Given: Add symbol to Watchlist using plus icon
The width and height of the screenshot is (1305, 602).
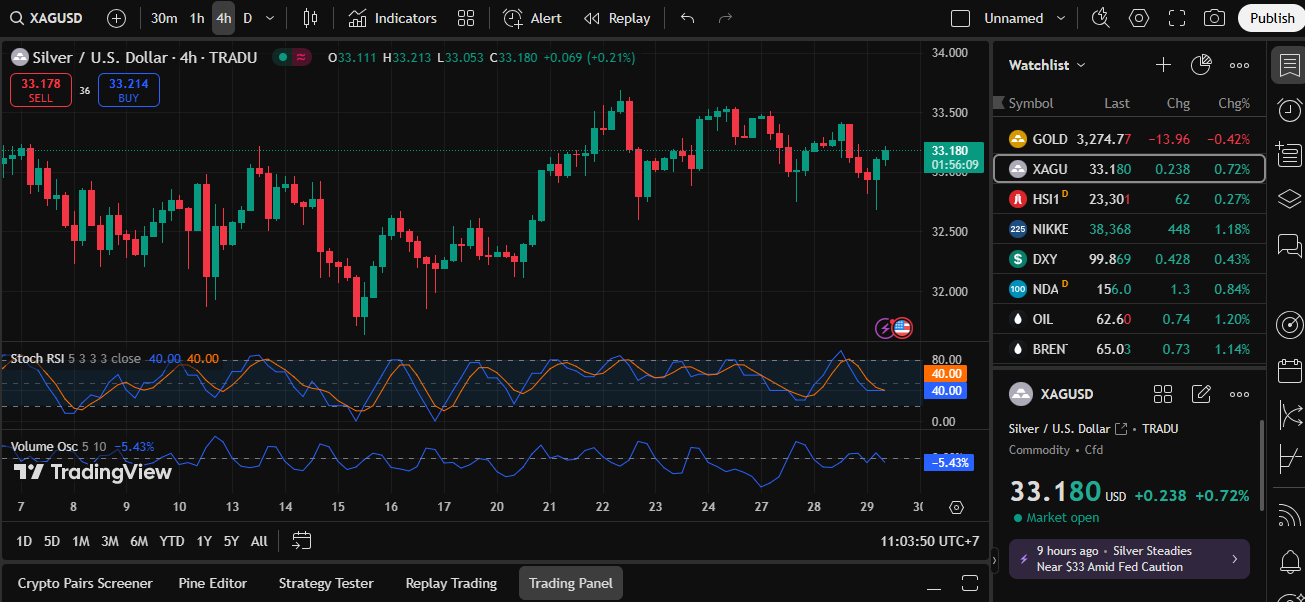Looking at the screenshot, I should pyautogui.click(x=1163, y=65).
